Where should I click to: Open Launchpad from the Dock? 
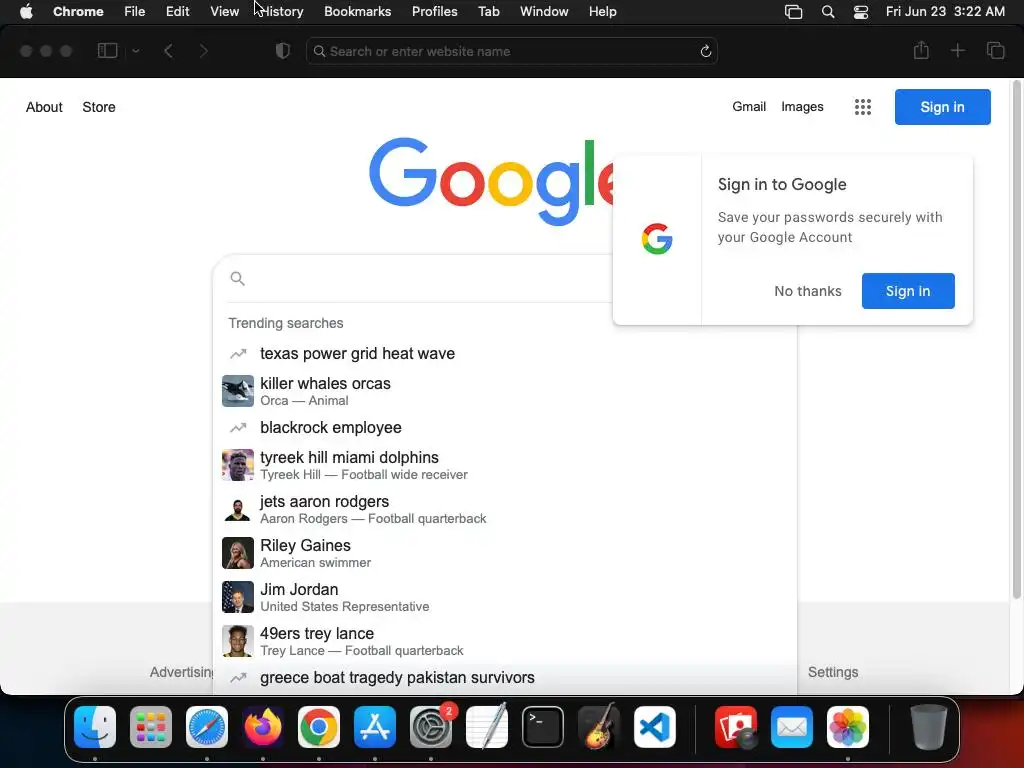[x=151, y=727]
